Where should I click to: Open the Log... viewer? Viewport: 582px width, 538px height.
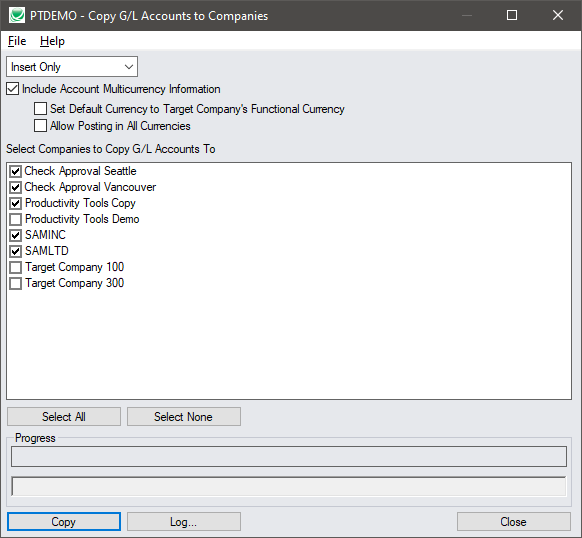point(184,522)
